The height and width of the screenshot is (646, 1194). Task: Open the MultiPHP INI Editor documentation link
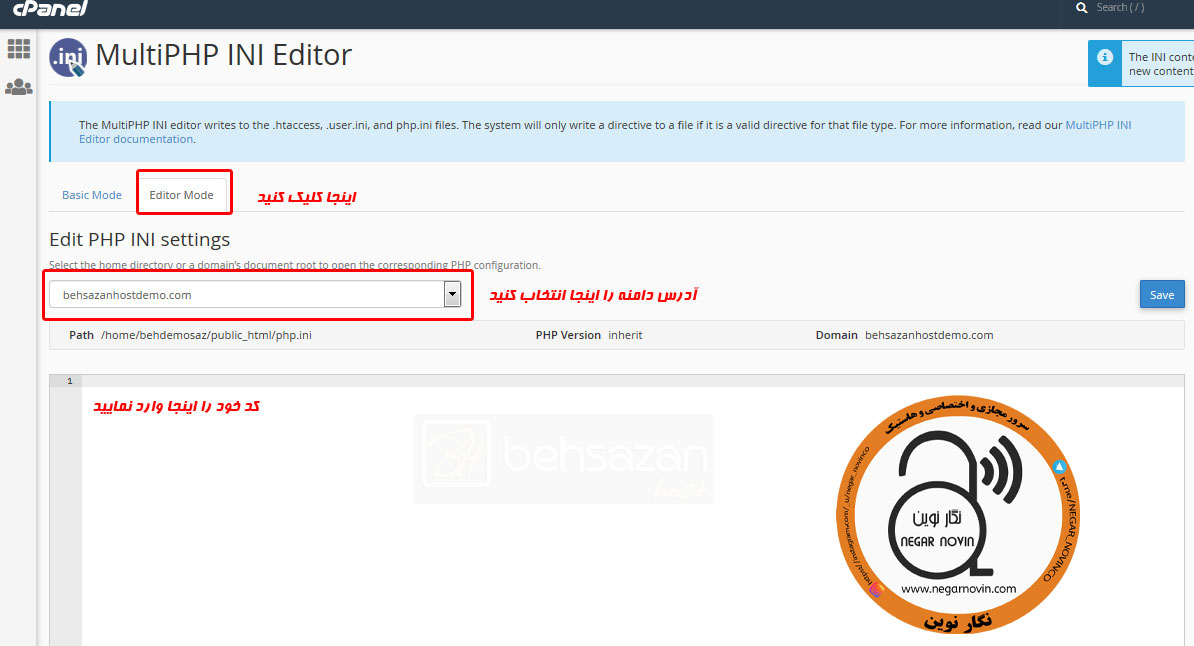click(x=605, y=132)
